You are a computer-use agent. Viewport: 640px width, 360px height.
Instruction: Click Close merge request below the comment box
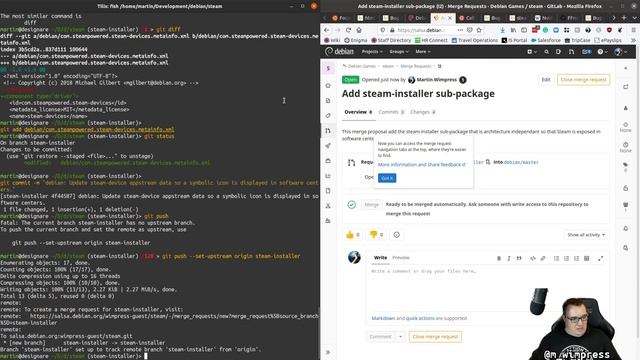point(435,337)
